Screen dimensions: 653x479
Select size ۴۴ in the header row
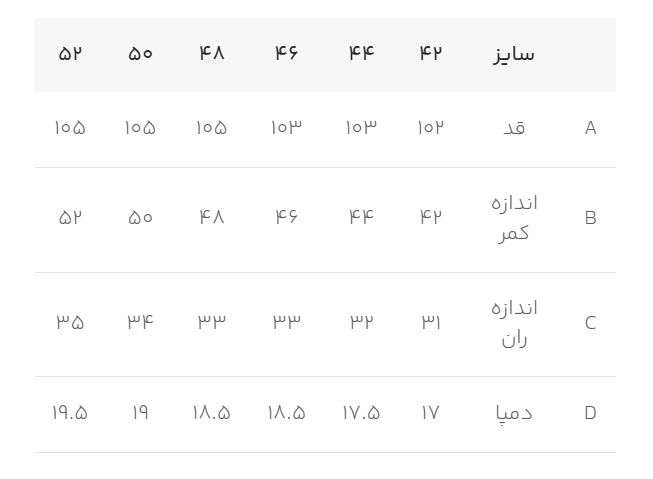[x=361, y=54]
